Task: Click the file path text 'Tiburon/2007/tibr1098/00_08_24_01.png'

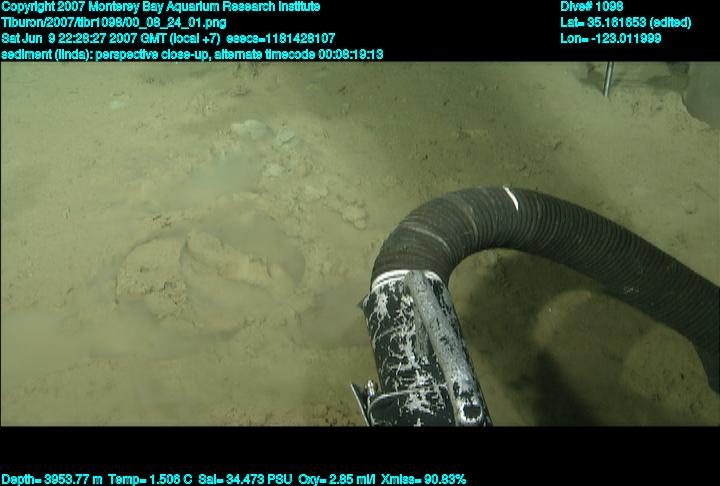Action: pyautogui.click(x=113, y=23)
